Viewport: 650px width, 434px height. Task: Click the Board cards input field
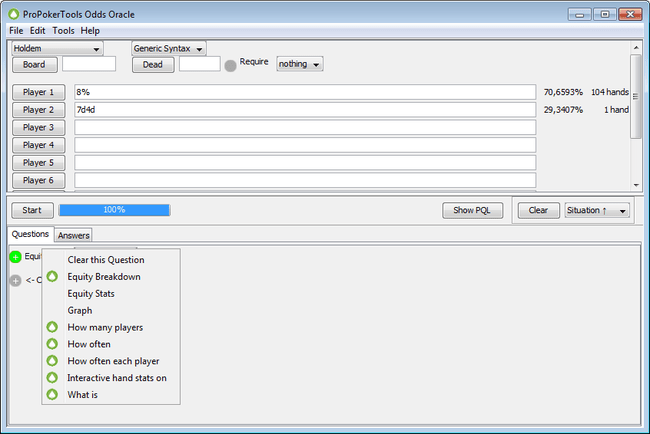click(89, 64)
